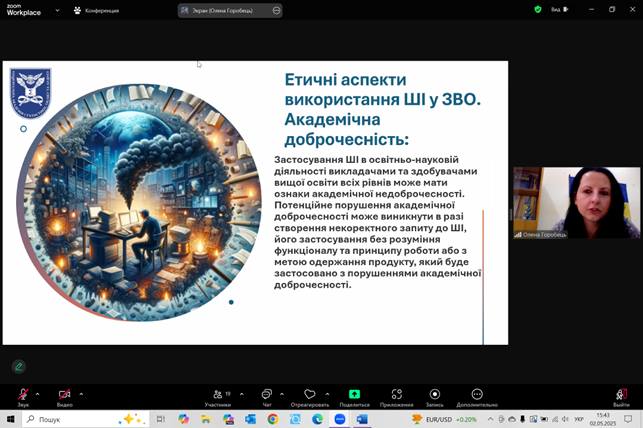This screenshot has width=643, height=428.
Task: Open the Приложения apps icon
Action: click(396, 395)
